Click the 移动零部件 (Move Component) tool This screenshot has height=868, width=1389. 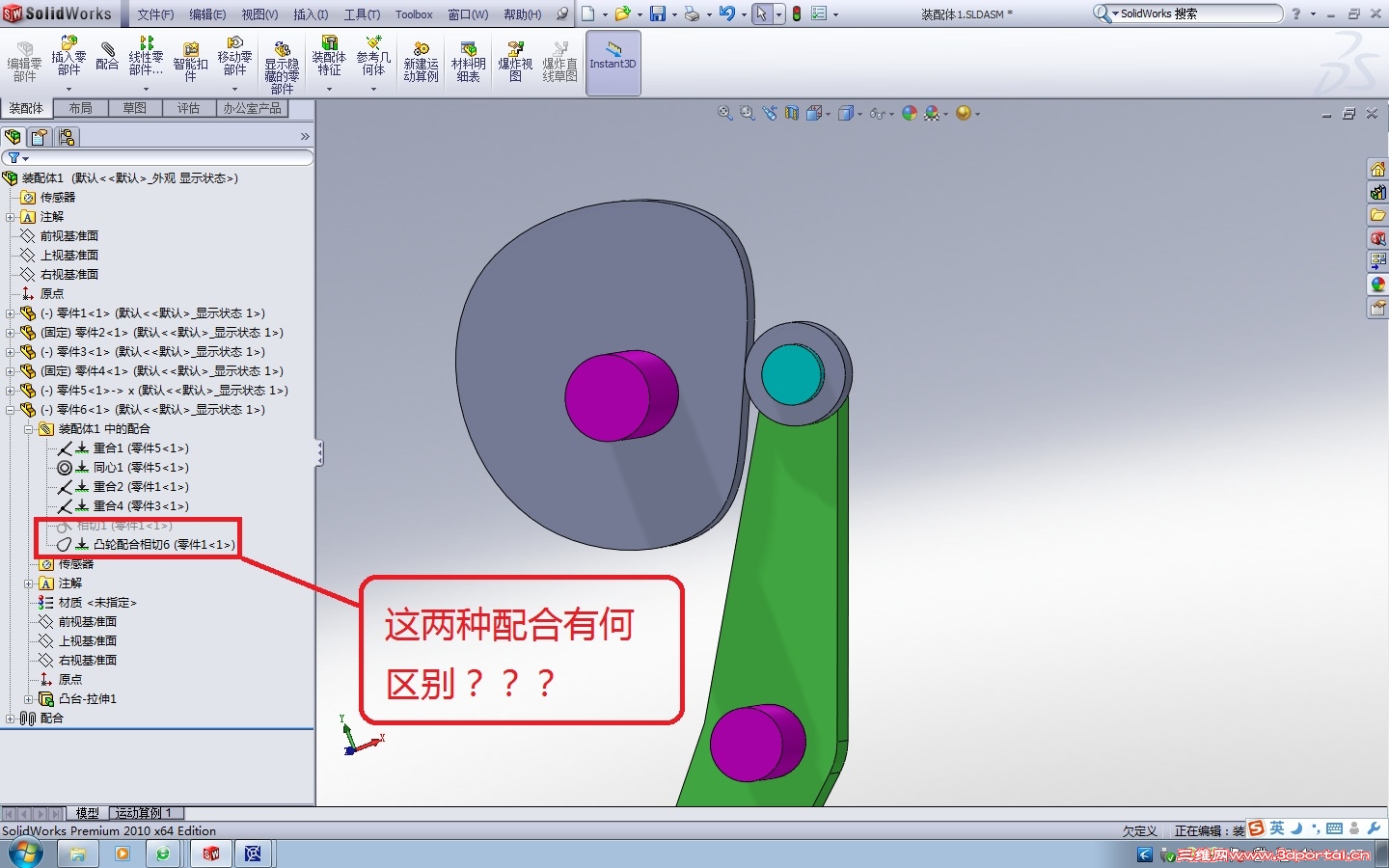pyautogui.click(x=234, y=57)
